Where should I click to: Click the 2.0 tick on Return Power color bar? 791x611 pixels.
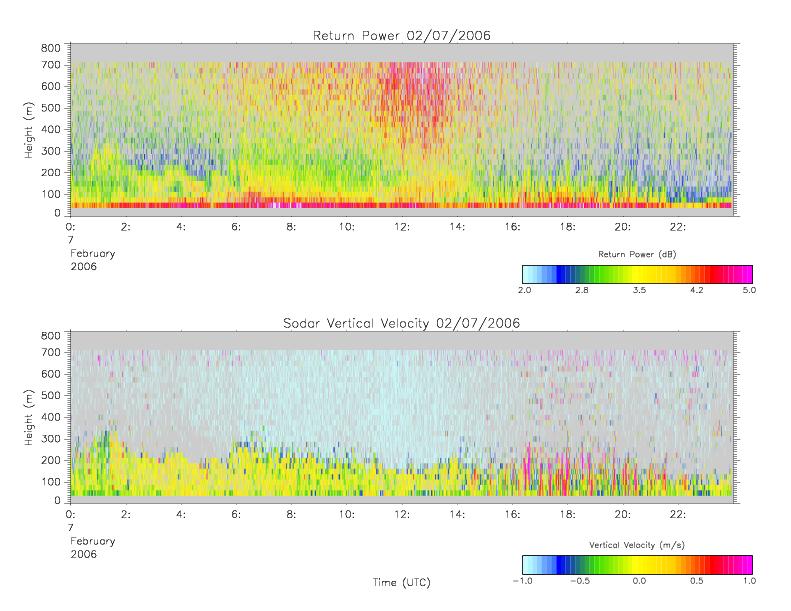coord(525,290)
